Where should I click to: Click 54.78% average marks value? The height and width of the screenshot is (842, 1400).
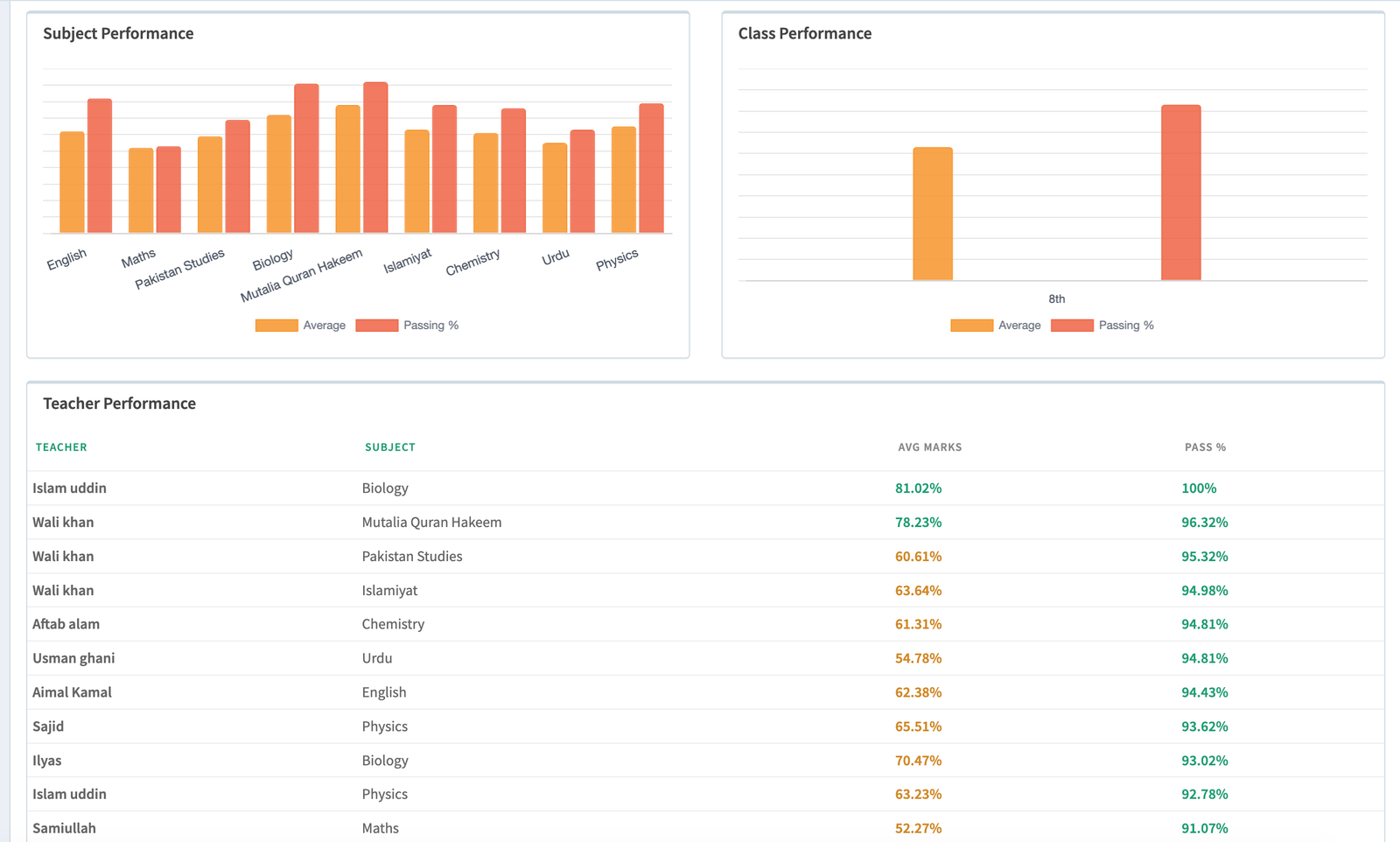pos(919,658)
